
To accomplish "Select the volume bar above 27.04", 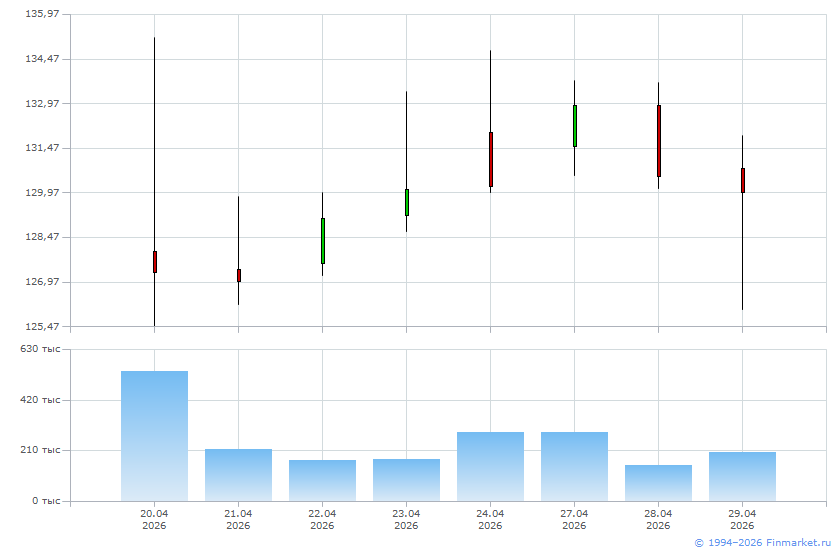I will (x=574, y=466).
